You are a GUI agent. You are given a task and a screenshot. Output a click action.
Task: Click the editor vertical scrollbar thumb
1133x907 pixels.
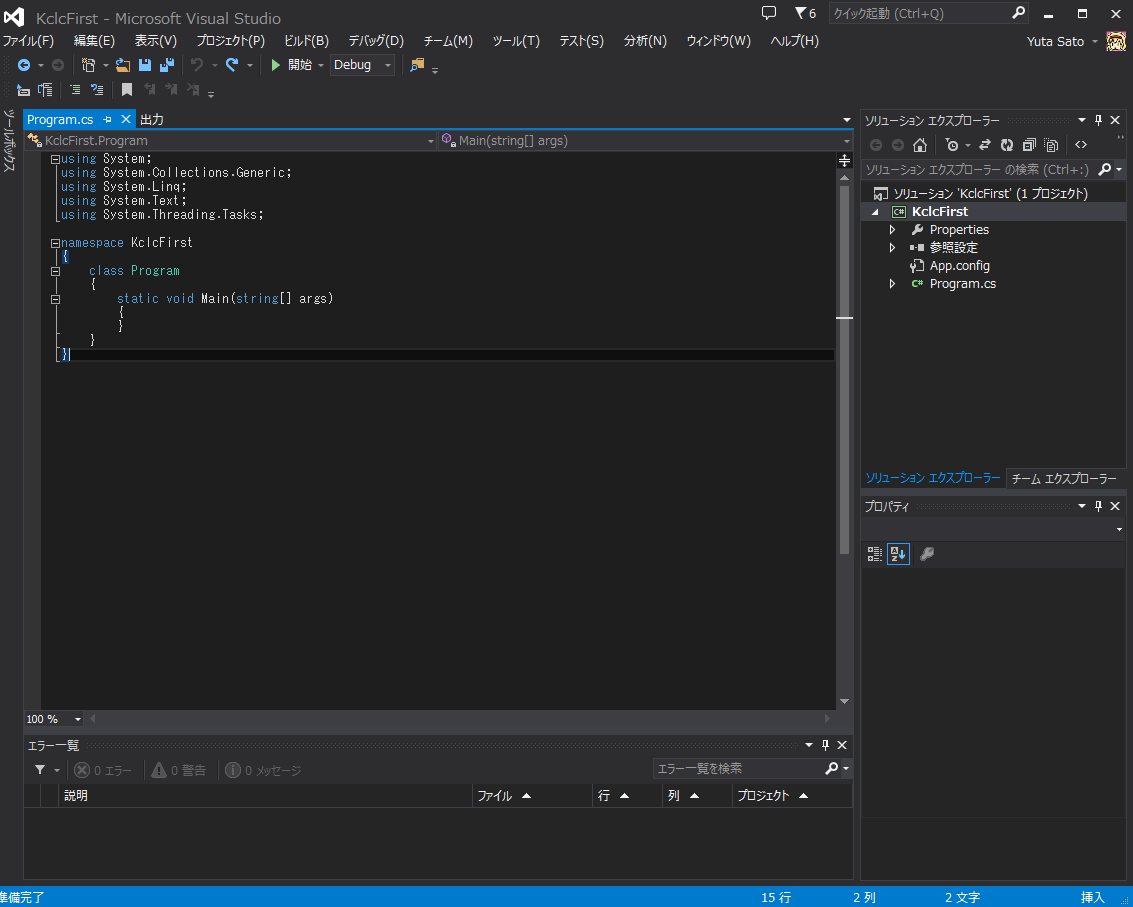(844, 370)
